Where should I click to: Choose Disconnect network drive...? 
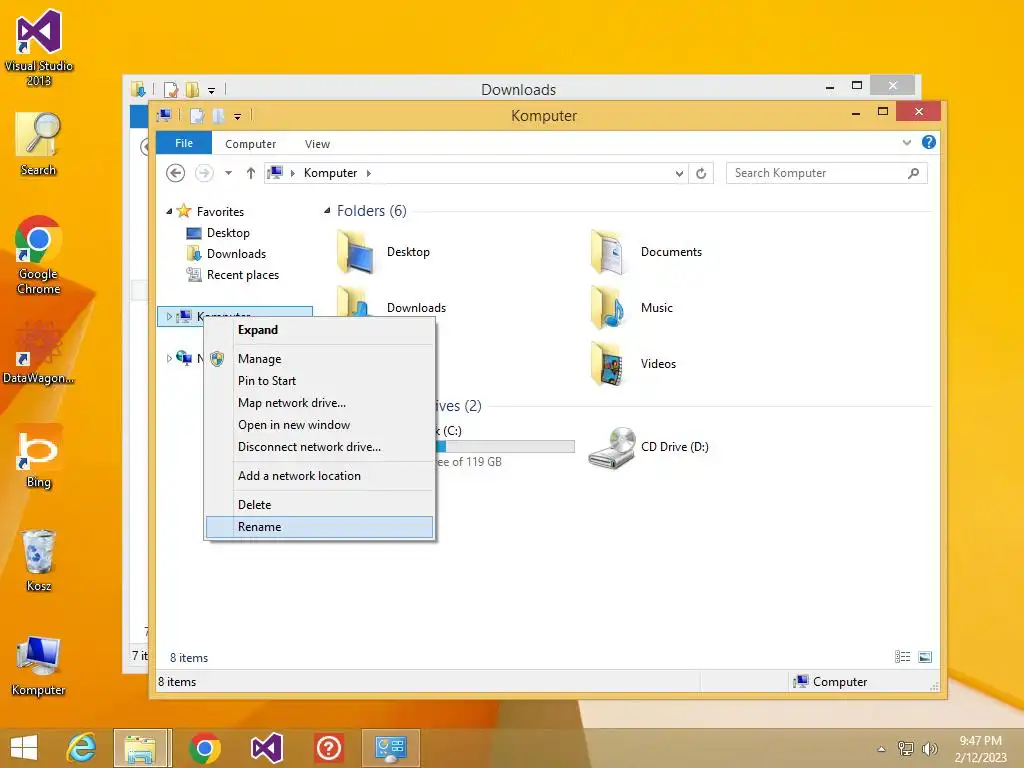(x=319, y=447)
